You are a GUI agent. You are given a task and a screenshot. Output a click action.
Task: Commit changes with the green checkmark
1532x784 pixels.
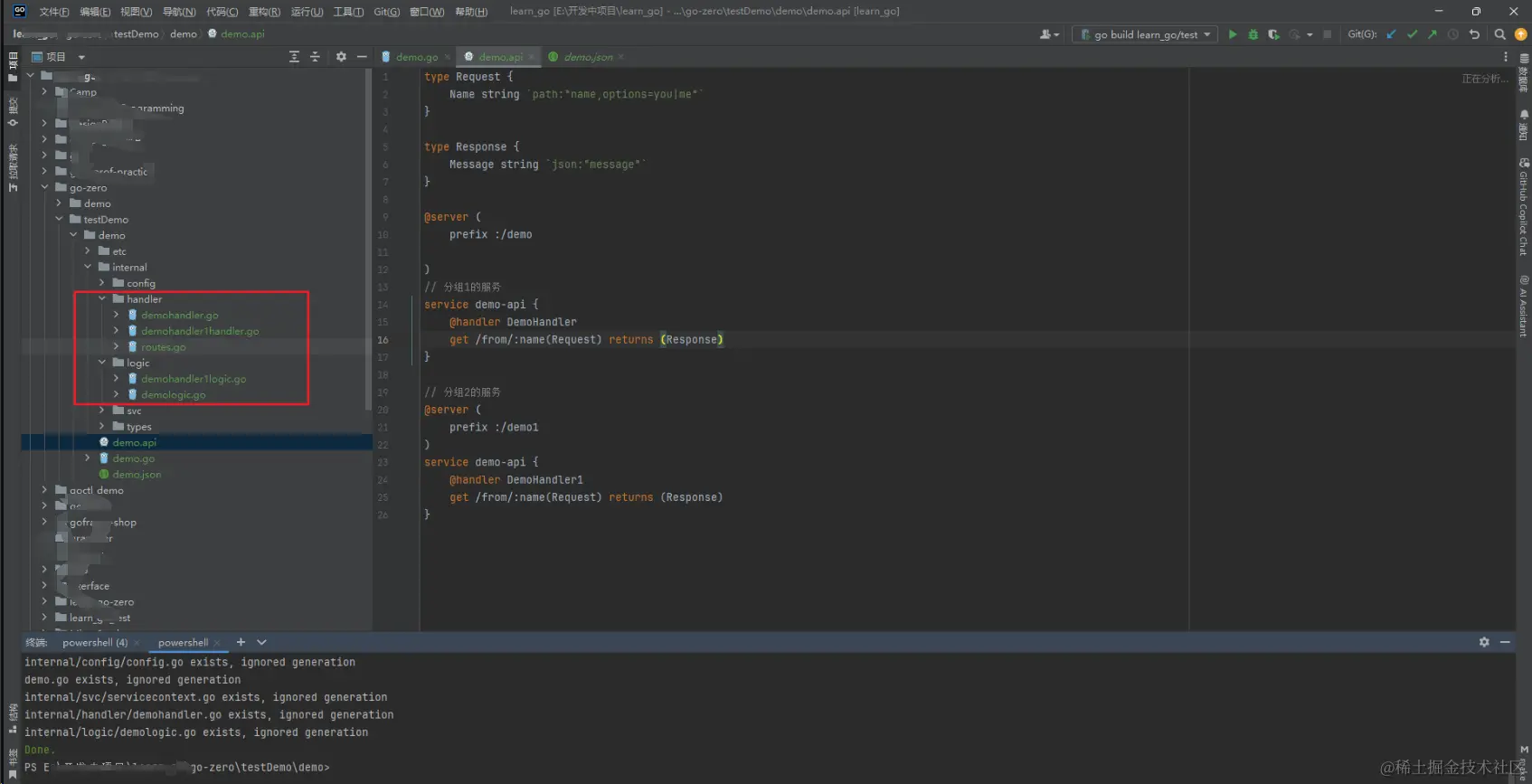tap(1412, 34)
